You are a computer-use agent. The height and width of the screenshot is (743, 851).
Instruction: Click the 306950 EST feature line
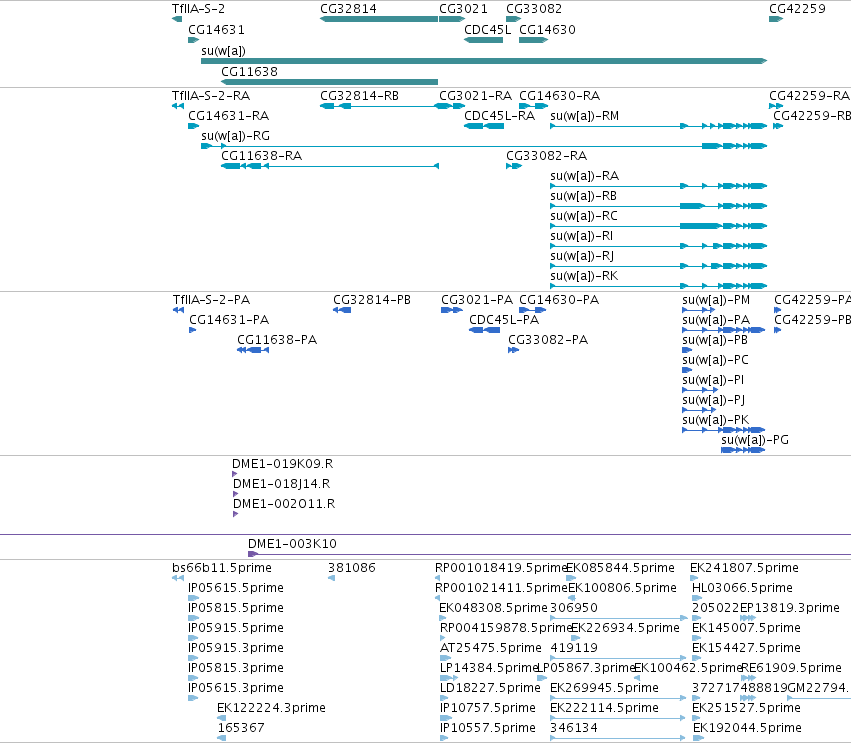tap(619, 618)
